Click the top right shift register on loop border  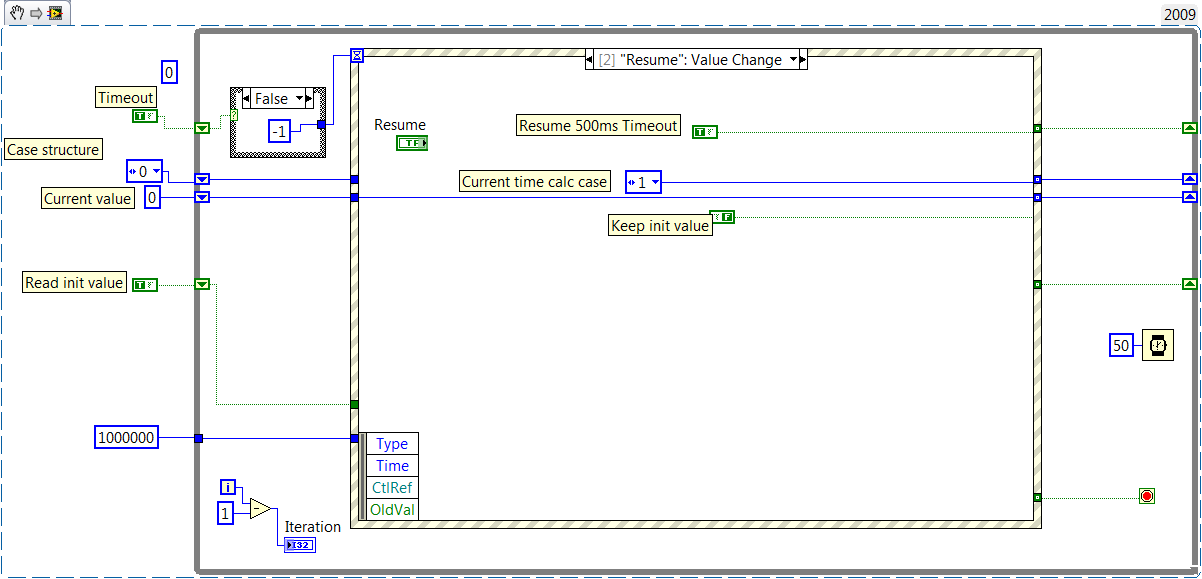coord(1189,127)
